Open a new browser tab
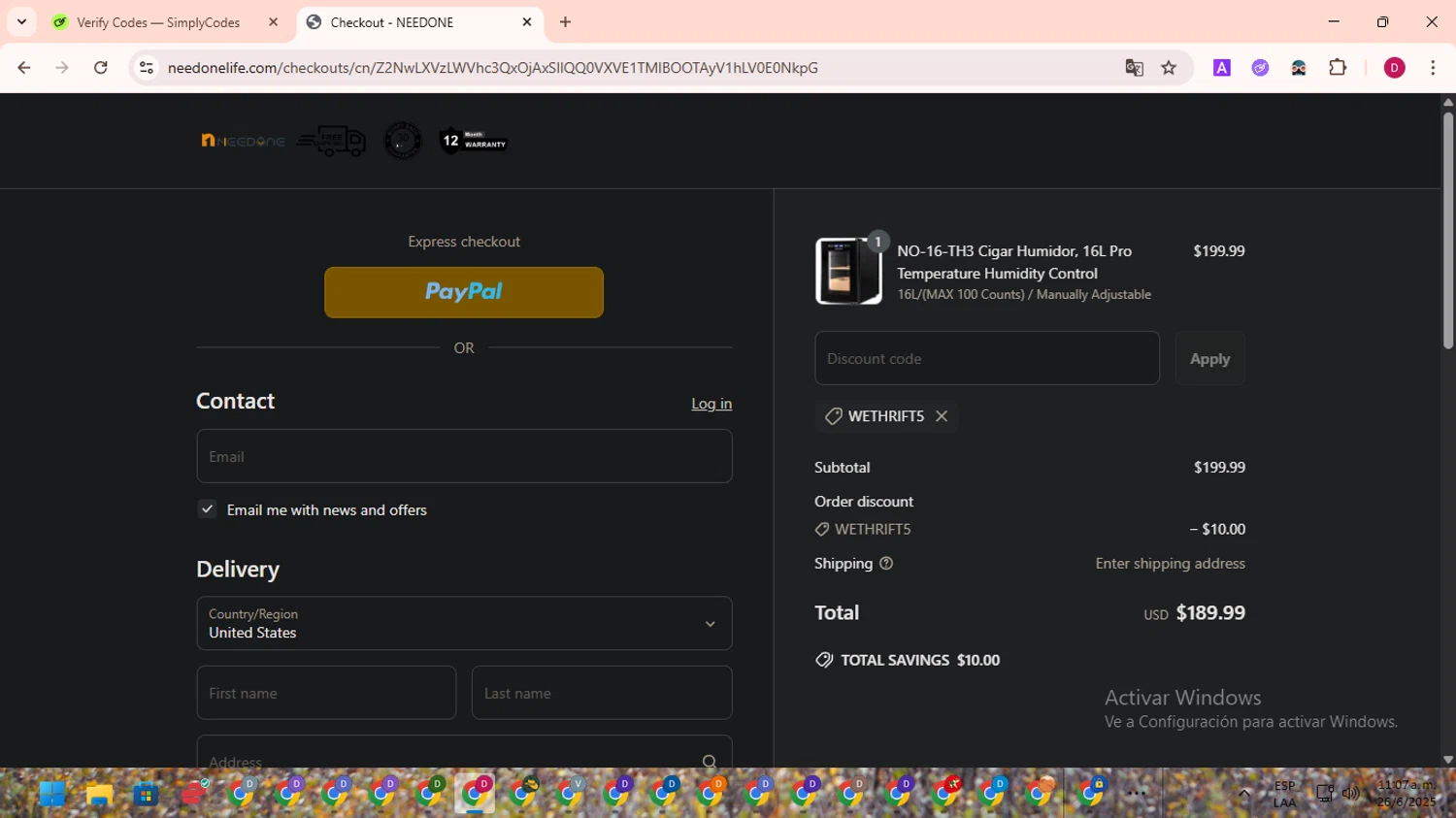1456x818 pixels. [x=566, y=22]
